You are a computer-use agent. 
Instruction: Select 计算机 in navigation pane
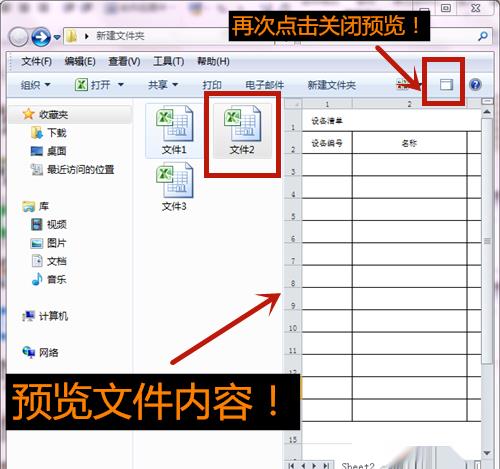(45, 316)
